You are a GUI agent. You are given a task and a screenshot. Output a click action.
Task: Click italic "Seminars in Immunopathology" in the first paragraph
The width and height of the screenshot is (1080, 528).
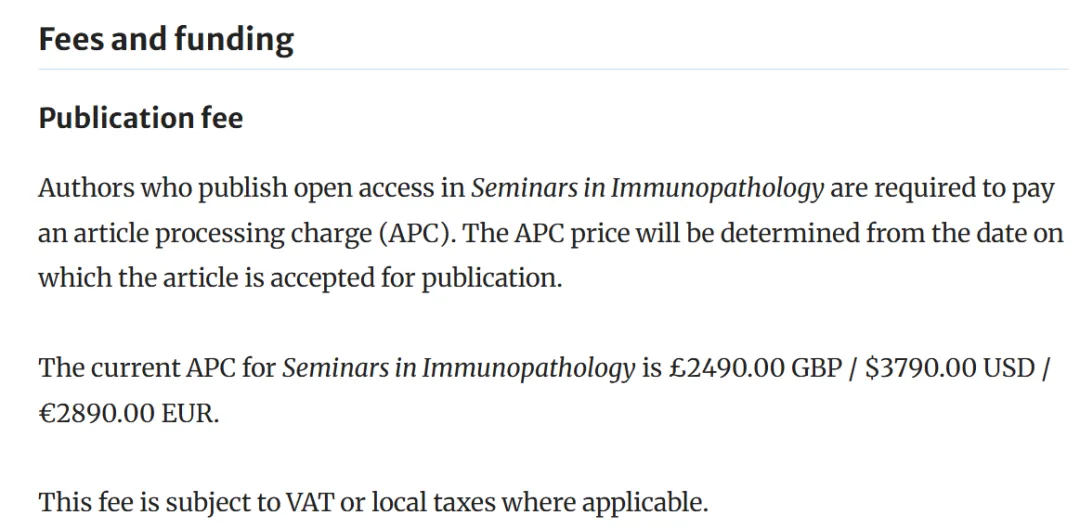(647, 189)
